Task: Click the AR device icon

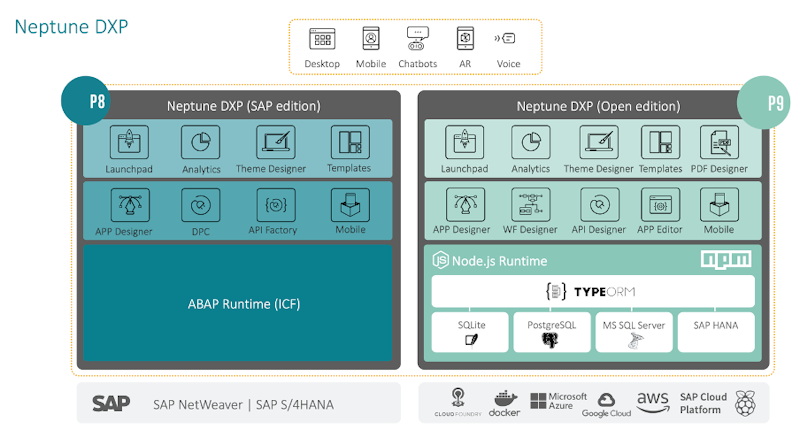Action: (x=464, y=39)
